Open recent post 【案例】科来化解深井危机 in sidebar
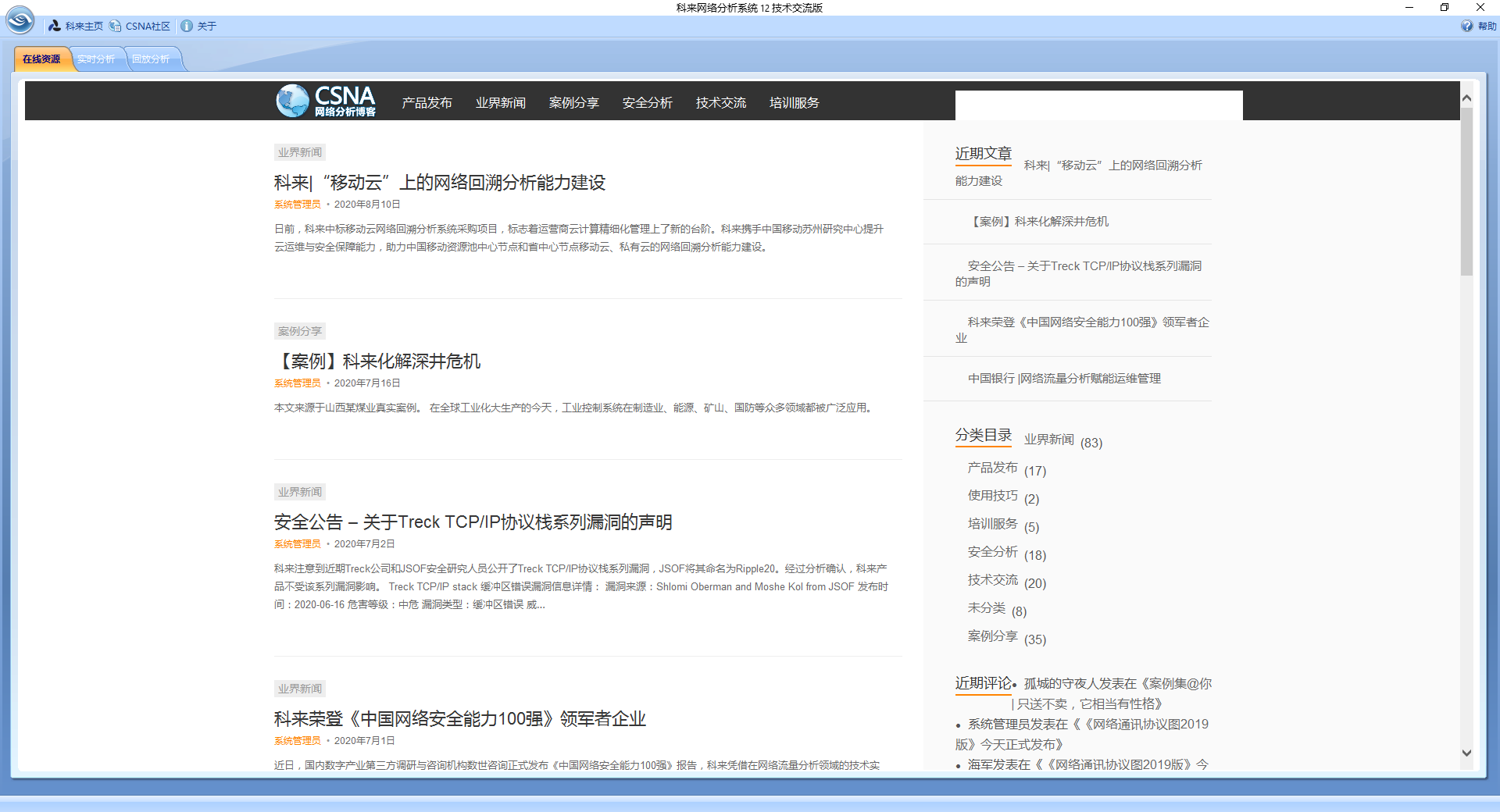 [x=1038, y=222]
